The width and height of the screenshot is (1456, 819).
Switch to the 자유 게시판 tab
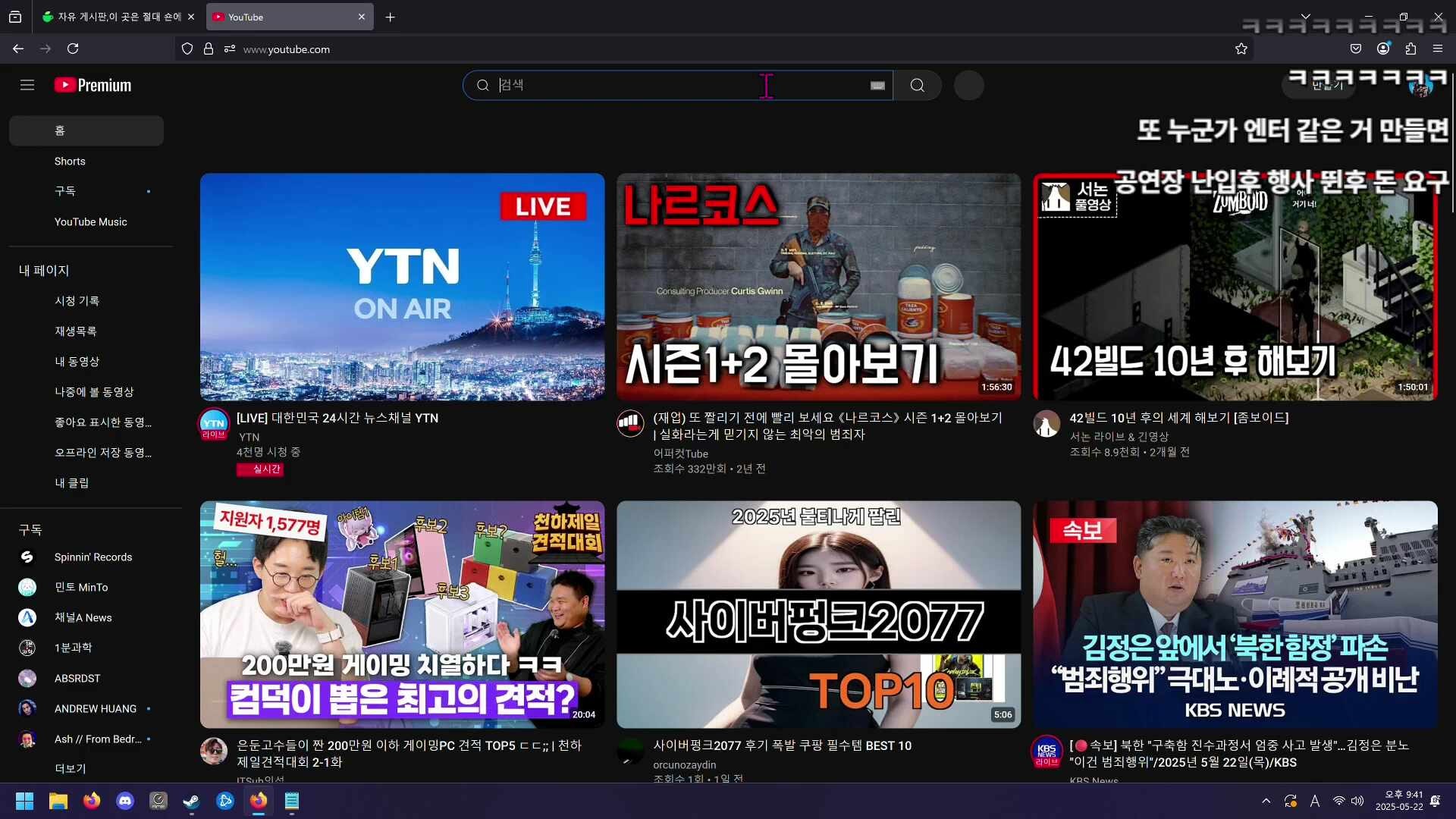(x=118, y=17)
